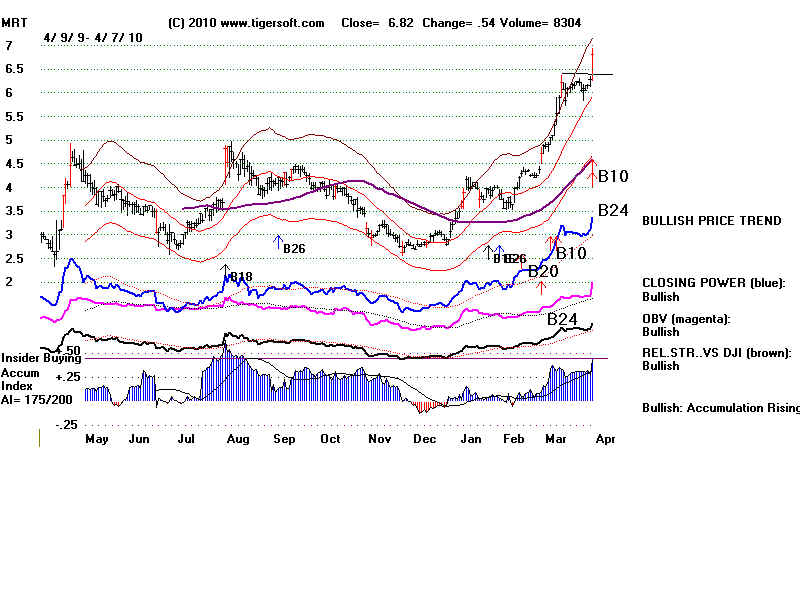Click the Bullish: Accumulation Rising note
Screen dimensions: 800x600
(x=720, y=408)
